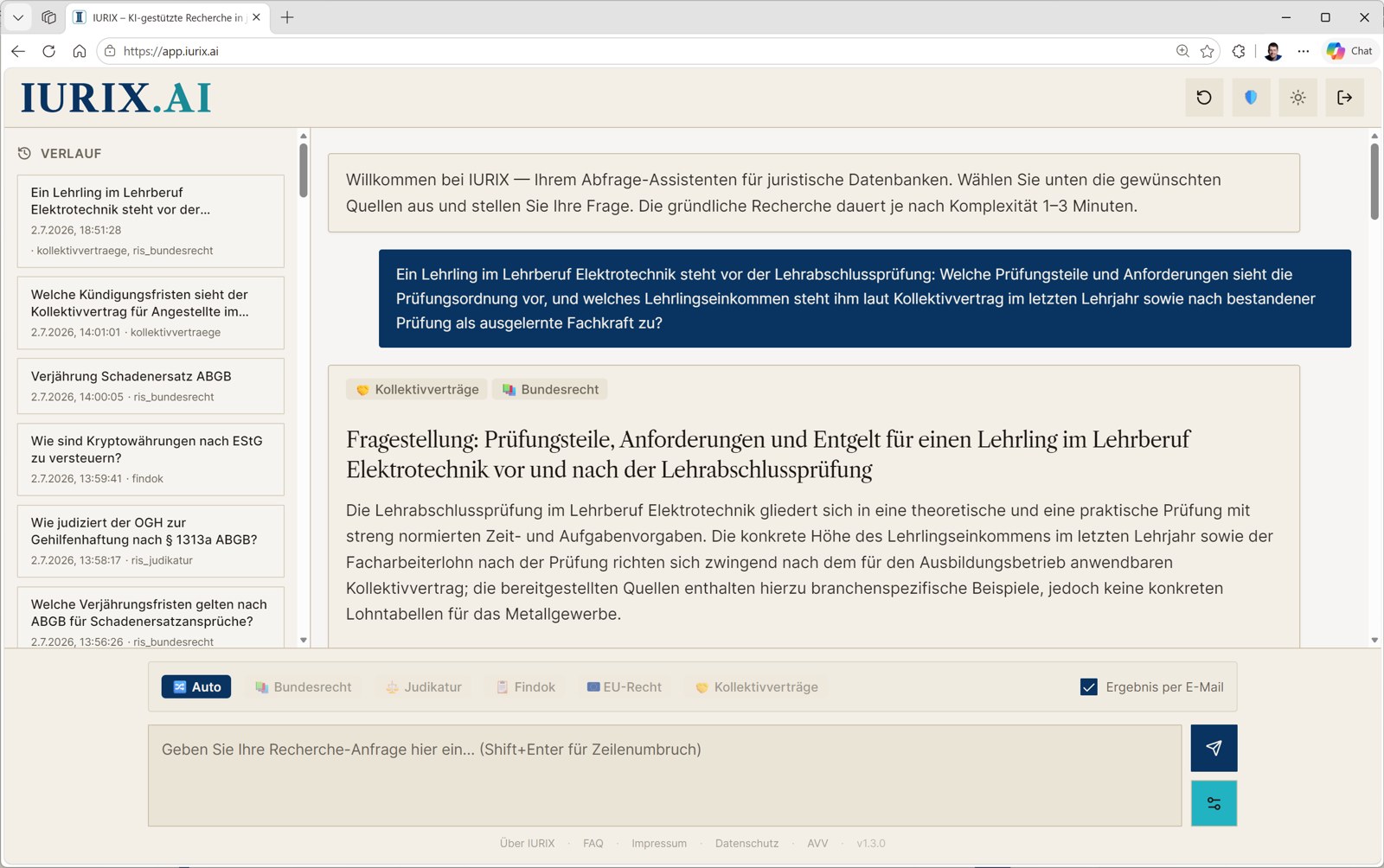Image resolution: width=1384 pixels, height=868 pixels.
Task: Open history entry Verjährungsfristen nach ABGB
Action: click(x=151, y=617)
